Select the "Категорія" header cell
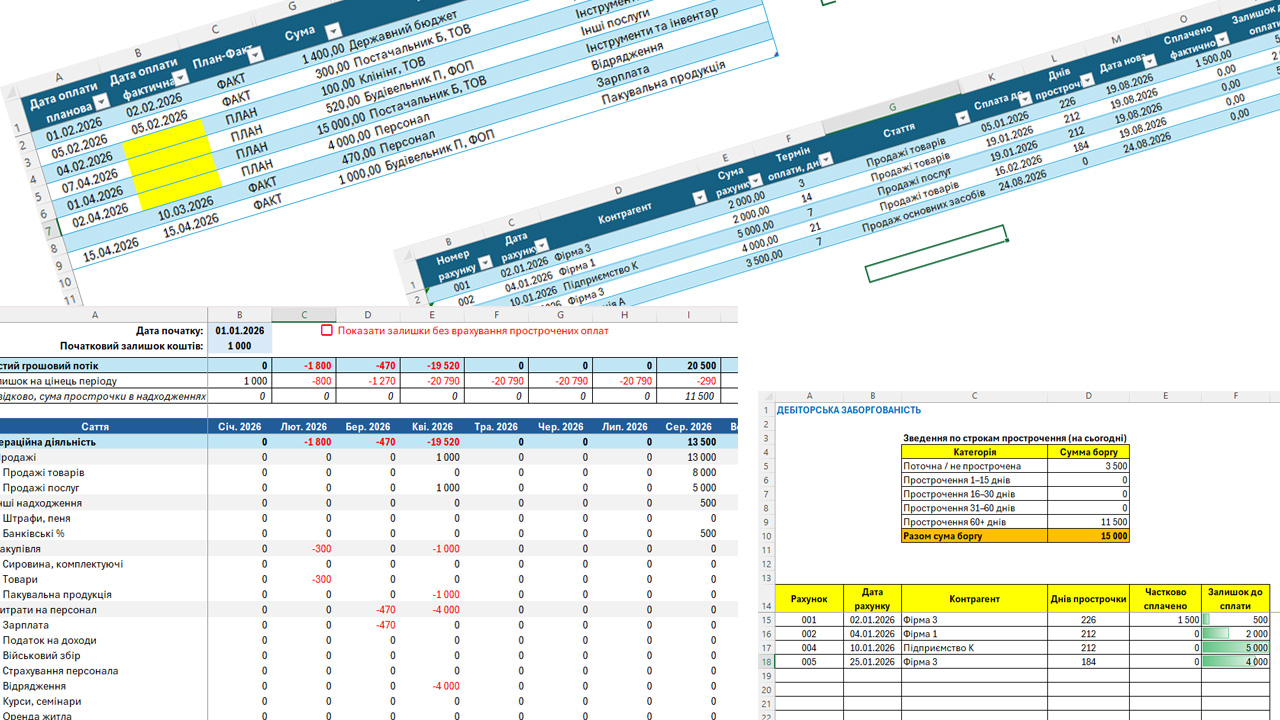 [x=974, y=452]
